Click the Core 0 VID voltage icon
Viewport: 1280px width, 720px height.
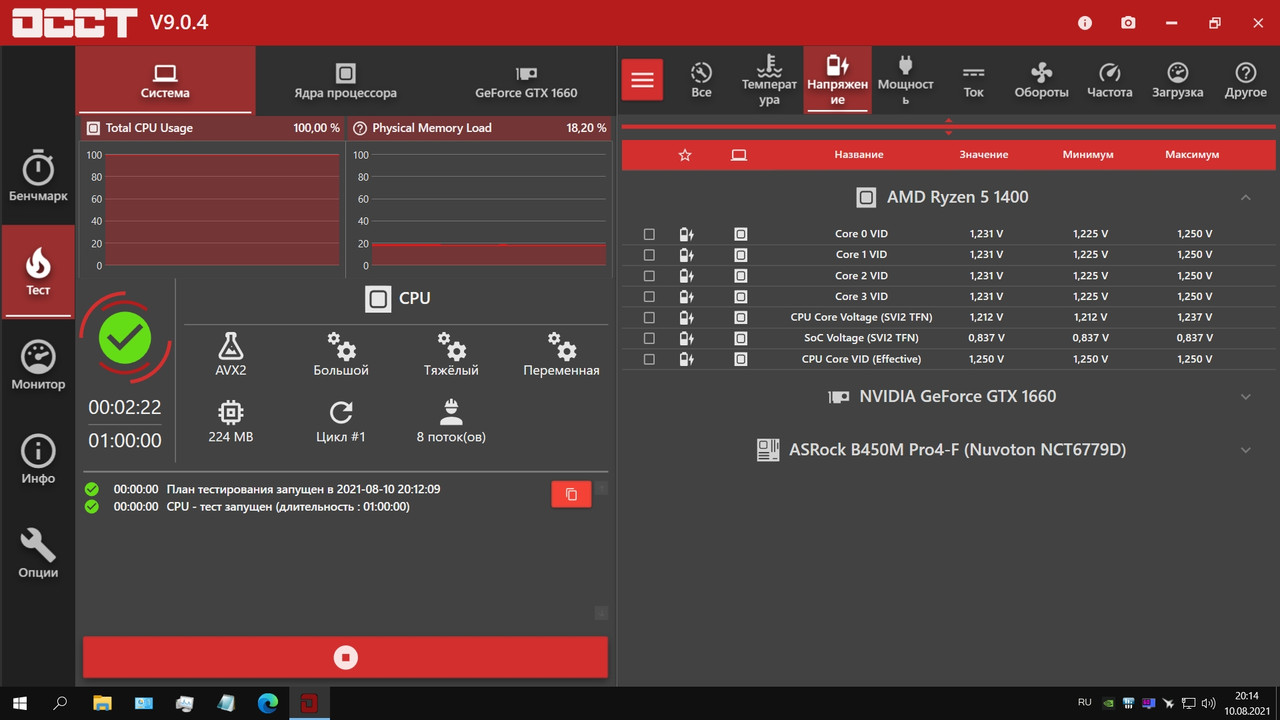coord(686,234)
